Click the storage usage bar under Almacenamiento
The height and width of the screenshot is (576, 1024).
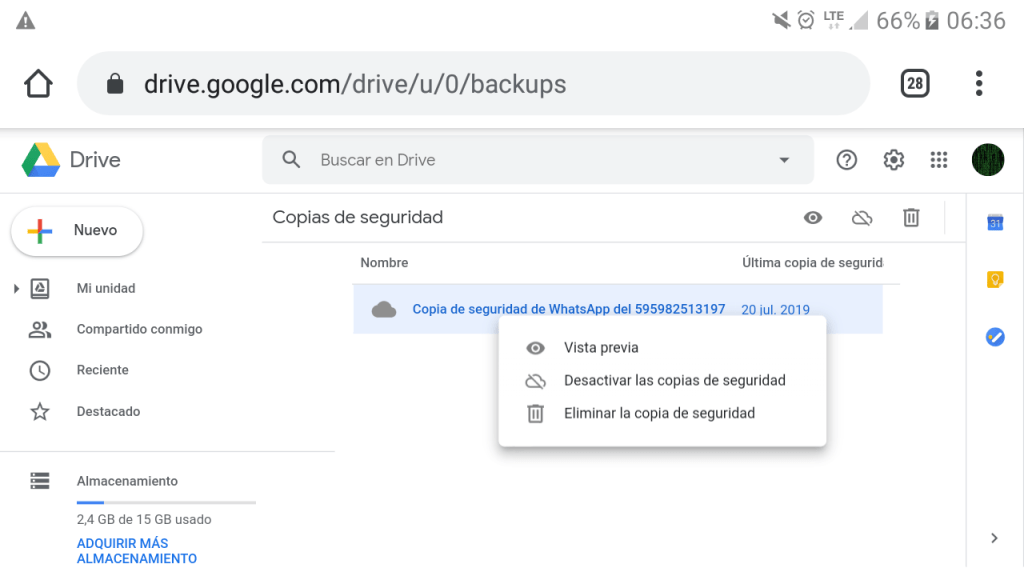pos(166,500)
